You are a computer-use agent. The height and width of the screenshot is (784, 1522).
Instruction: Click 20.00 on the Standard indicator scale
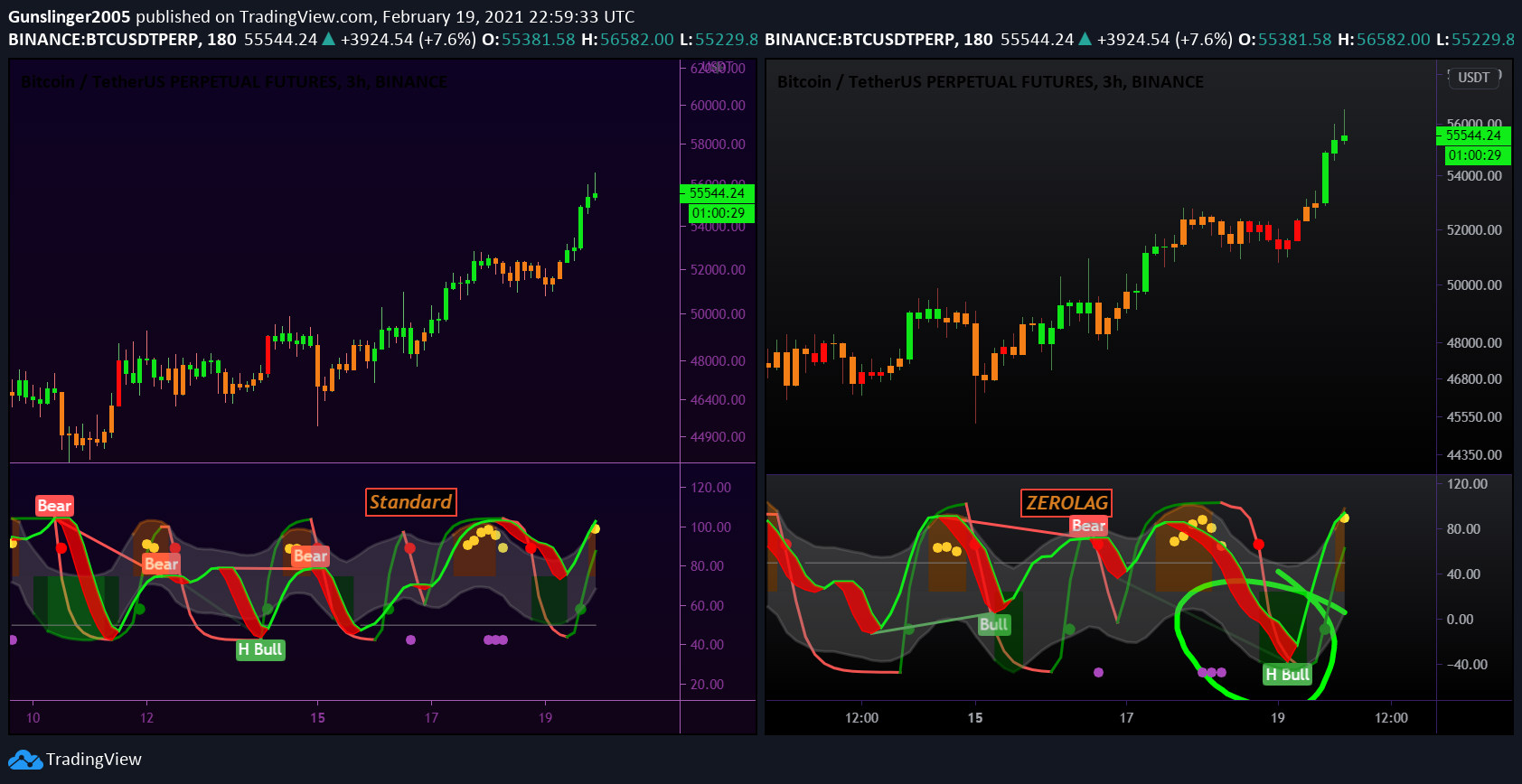707,685
